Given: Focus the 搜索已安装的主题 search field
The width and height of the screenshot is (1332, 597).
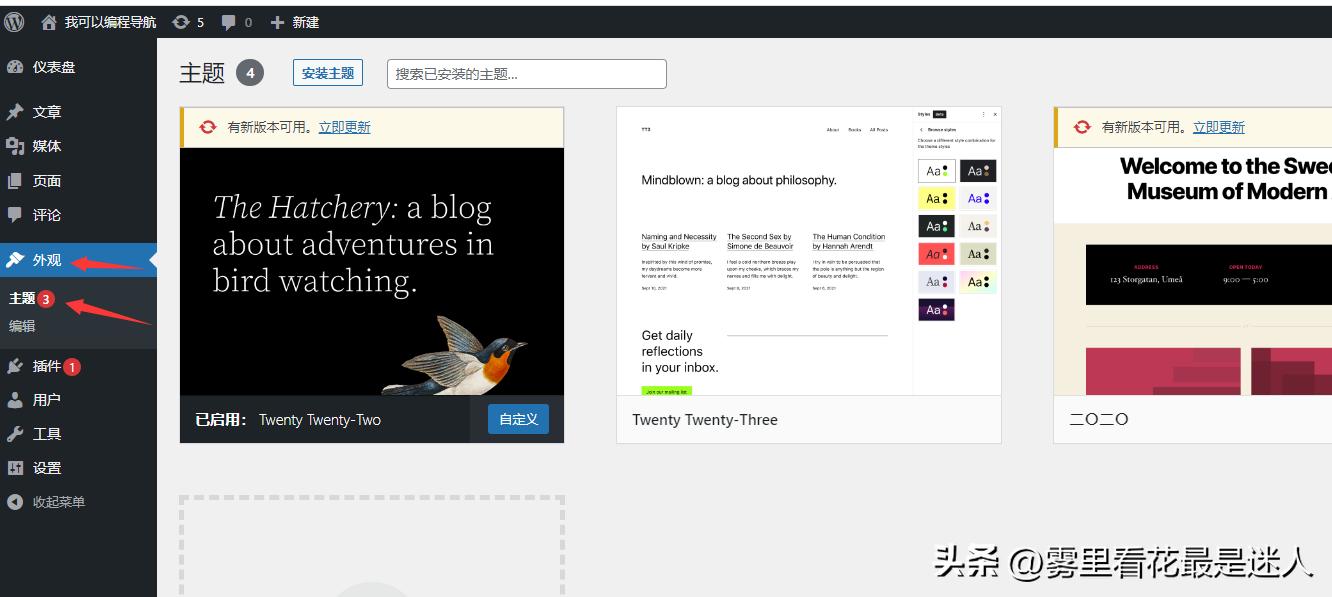Looking at the screenshot, I should click(526, 74).
